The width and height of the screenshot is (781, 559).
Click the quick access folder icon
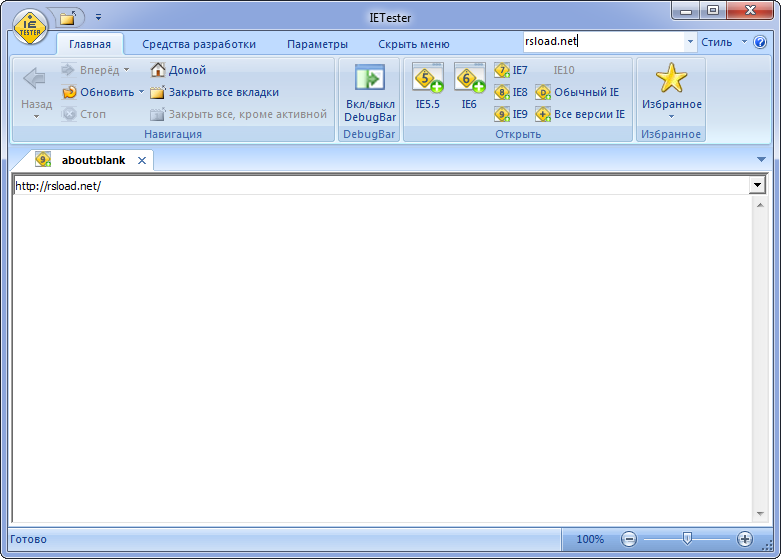pos(68,18)
